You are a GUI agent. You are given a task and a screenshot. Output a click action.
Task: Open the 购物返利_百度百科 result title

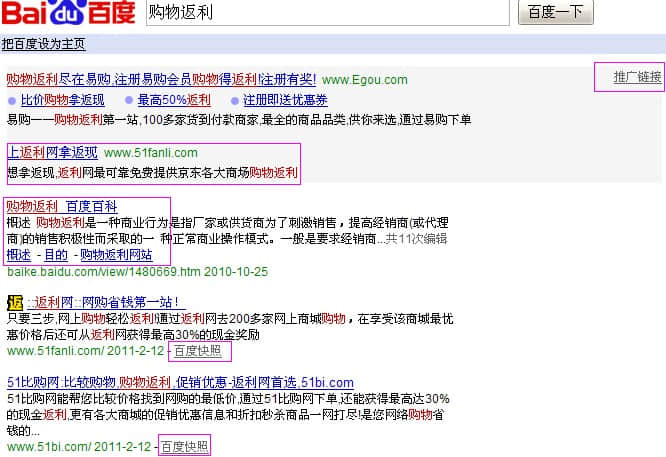(61, 206)
